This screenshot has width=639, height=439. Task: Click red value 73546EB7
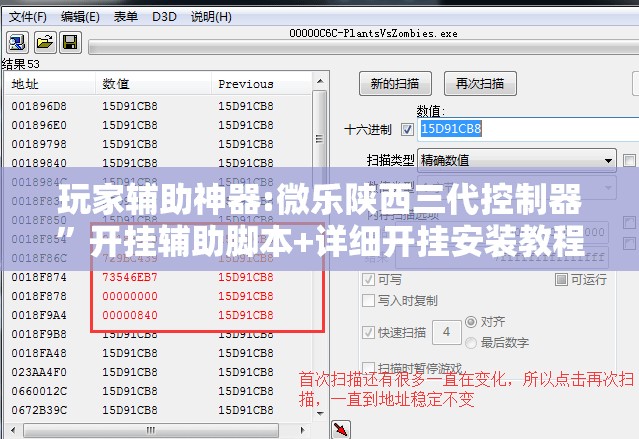tap(130, 277)
